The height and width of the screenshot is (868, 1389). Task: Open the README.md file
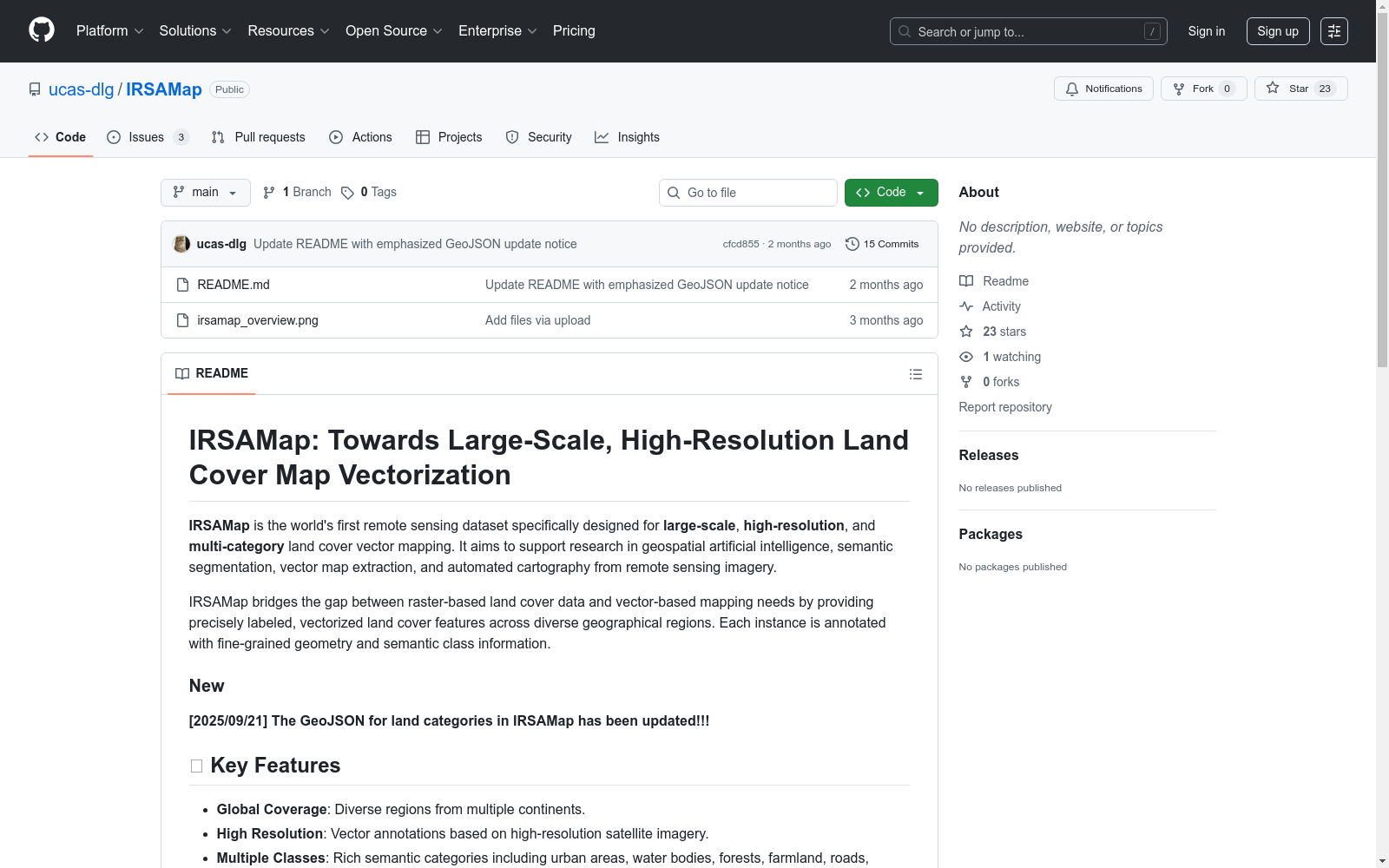pyautogui.click(x=234, y=285)
